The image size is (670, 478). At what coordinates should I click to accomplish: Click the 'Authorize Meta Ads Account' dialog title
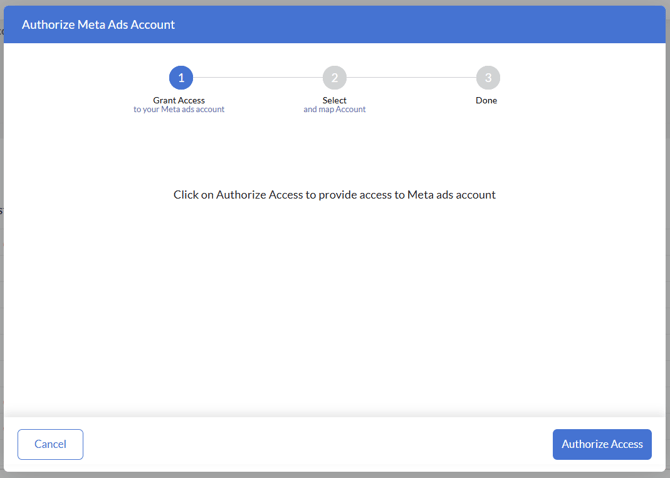(x=98, y=25)
